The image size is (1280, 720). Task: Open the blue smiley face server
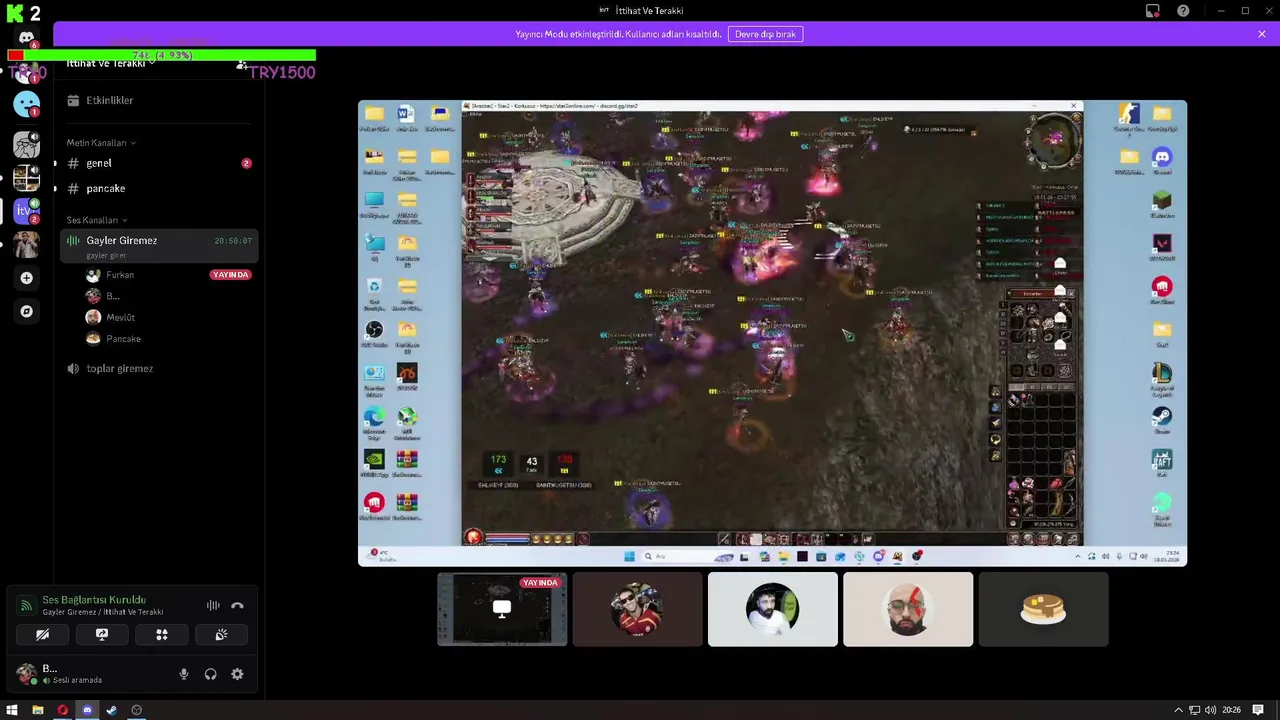[x=27, y=104]
